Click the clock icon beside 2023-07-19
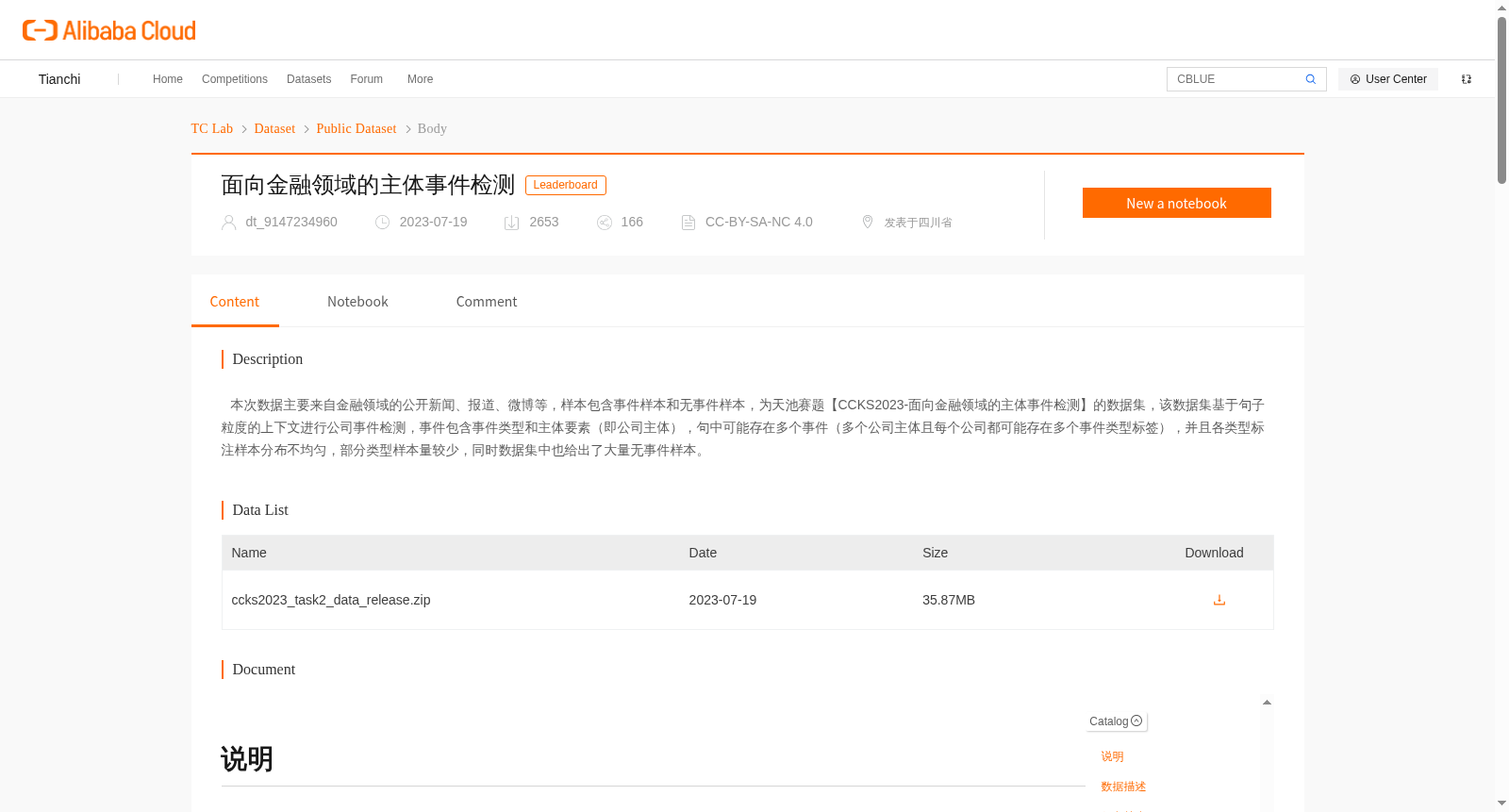1509x812 pixels. [382, 223]
